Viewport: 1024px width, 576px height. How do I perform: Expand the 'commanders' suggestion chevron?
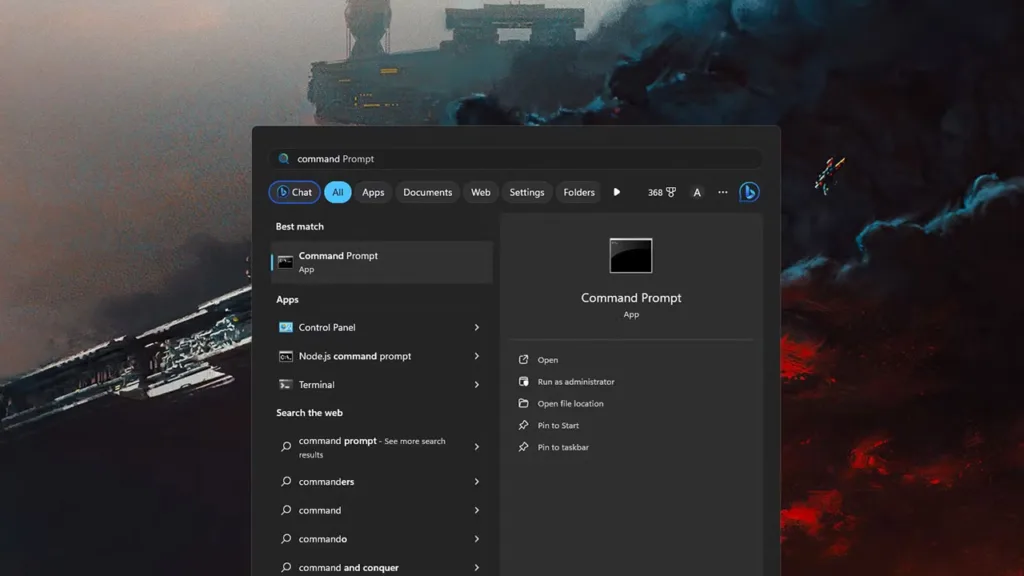(x=477, y=481)
